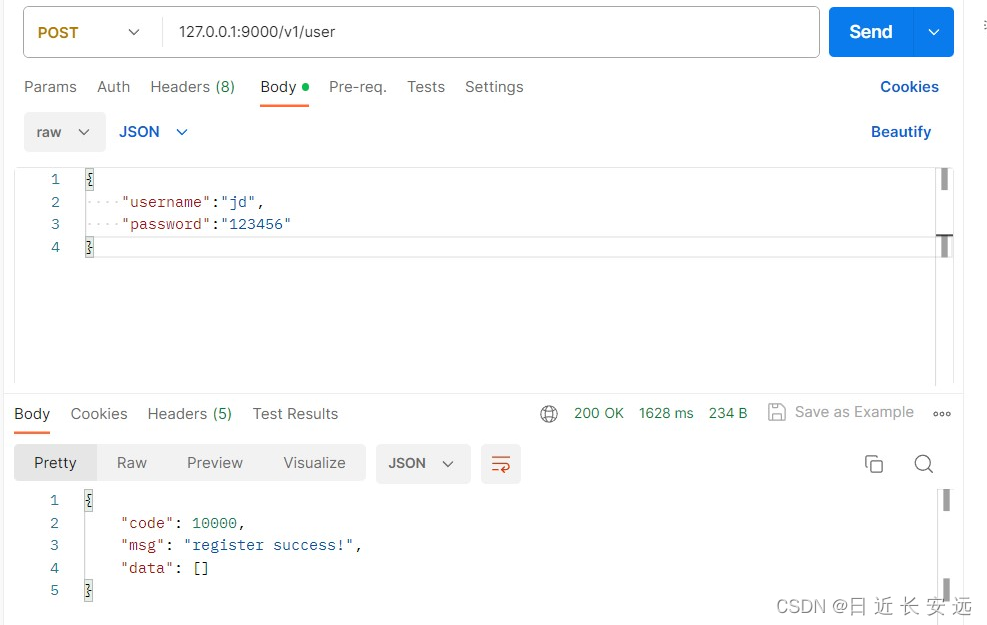The image size is (987, 625).
Task: Click the "data": [] response line
Action: (x=164, y=568)
